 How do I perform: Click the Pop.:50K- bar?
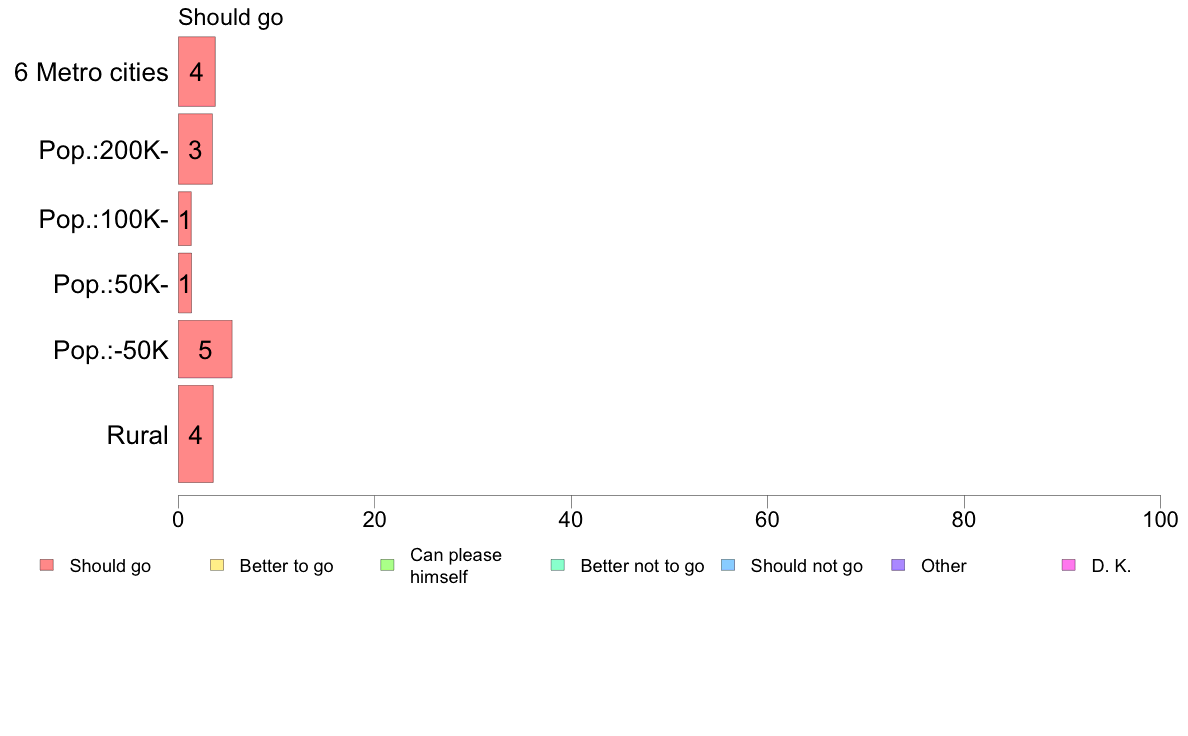pyautogui.click(x=185, y=283)
